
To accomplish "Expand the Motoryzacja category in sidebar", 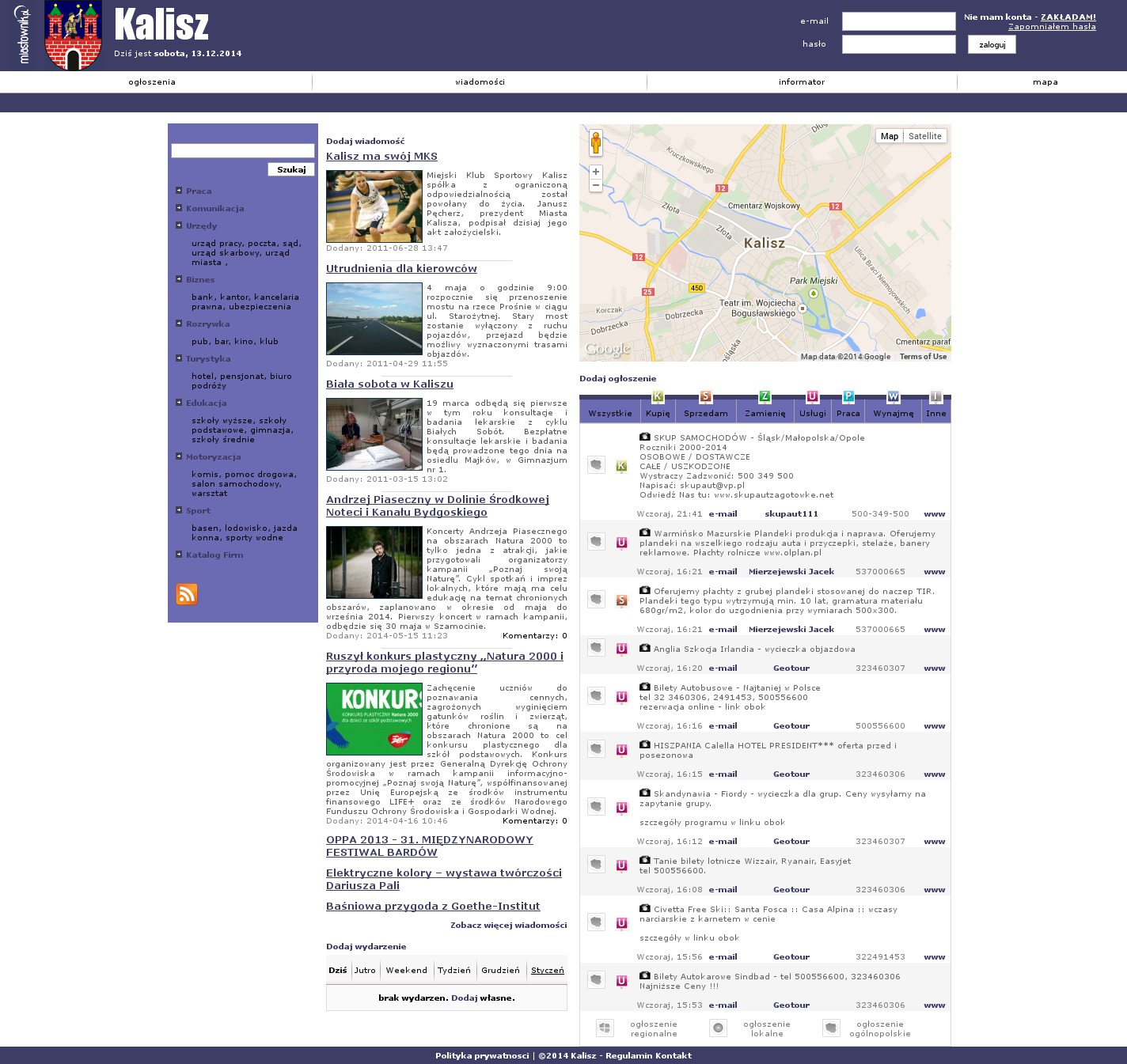I will 179,456.
